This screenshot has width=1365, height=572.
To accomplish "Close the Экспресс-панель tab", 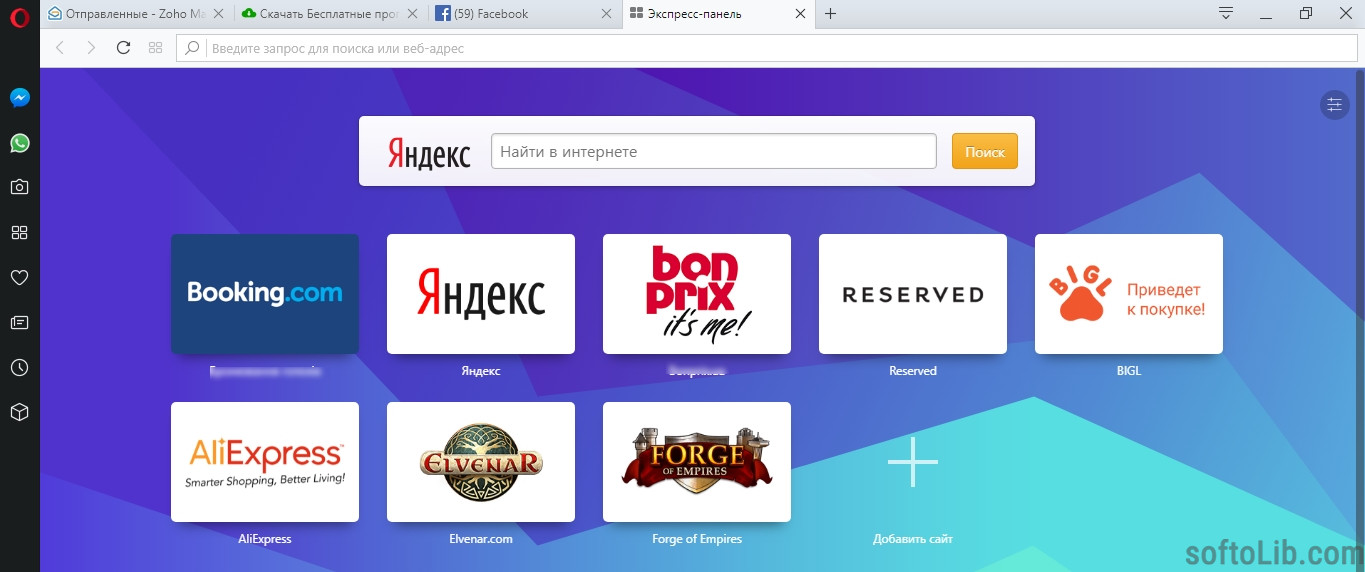I will pos(799,14).
